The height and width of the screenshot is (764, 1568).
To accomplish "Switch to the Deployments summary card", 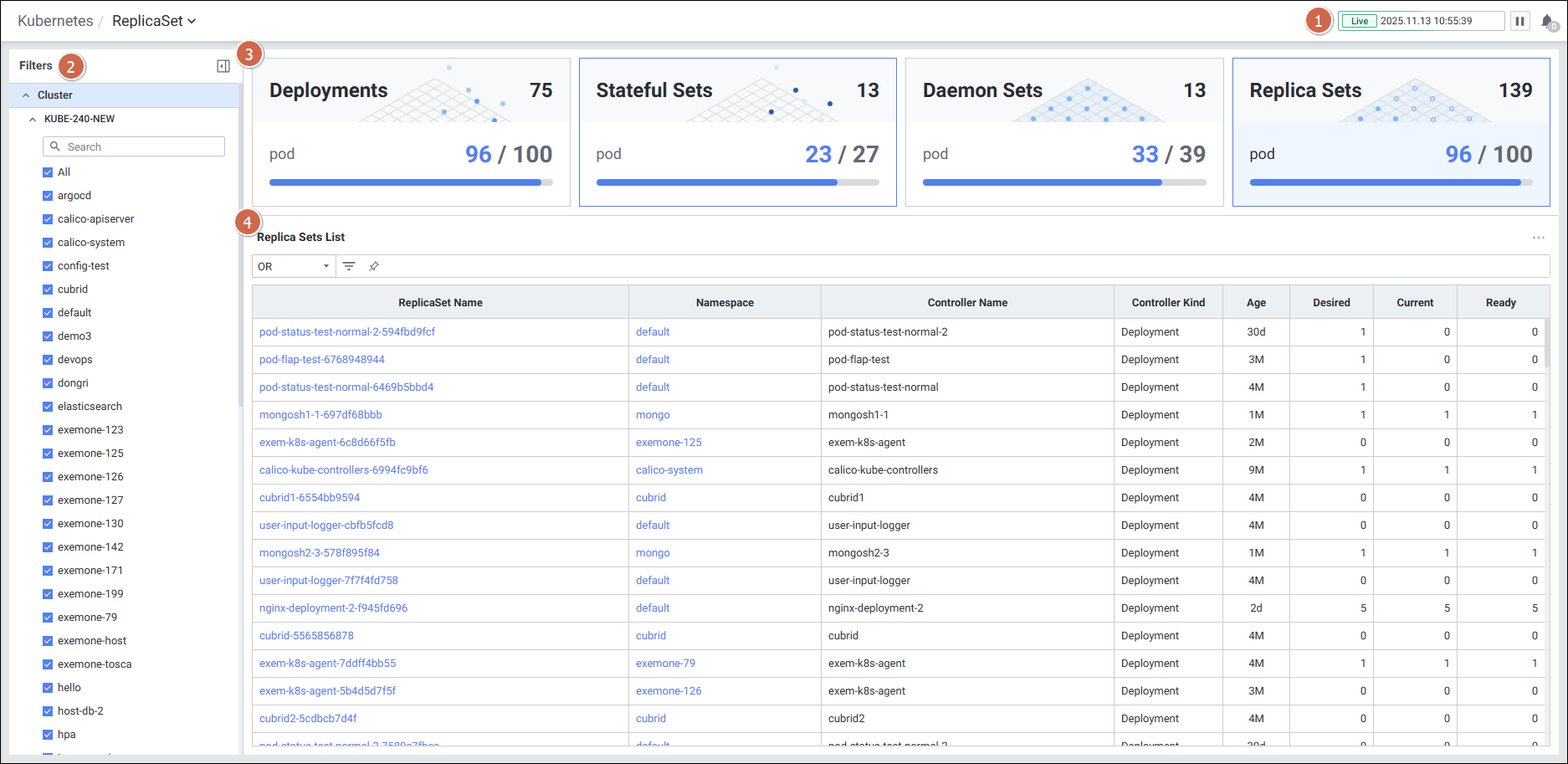I will (x=411, y=131).
